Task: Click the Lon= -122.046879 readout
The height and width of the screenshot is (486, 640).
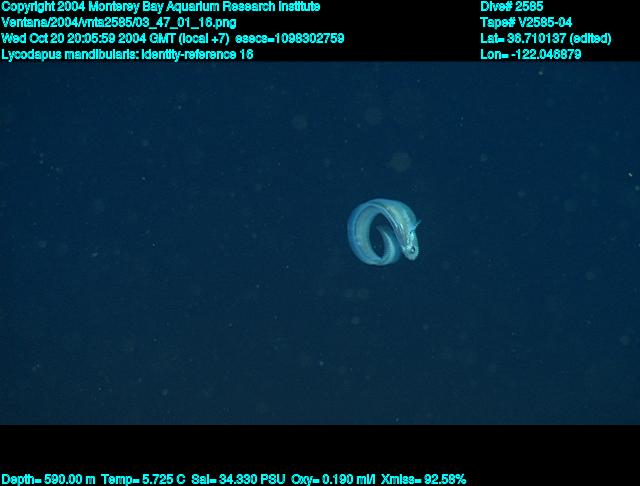Action: click(530, 54)
